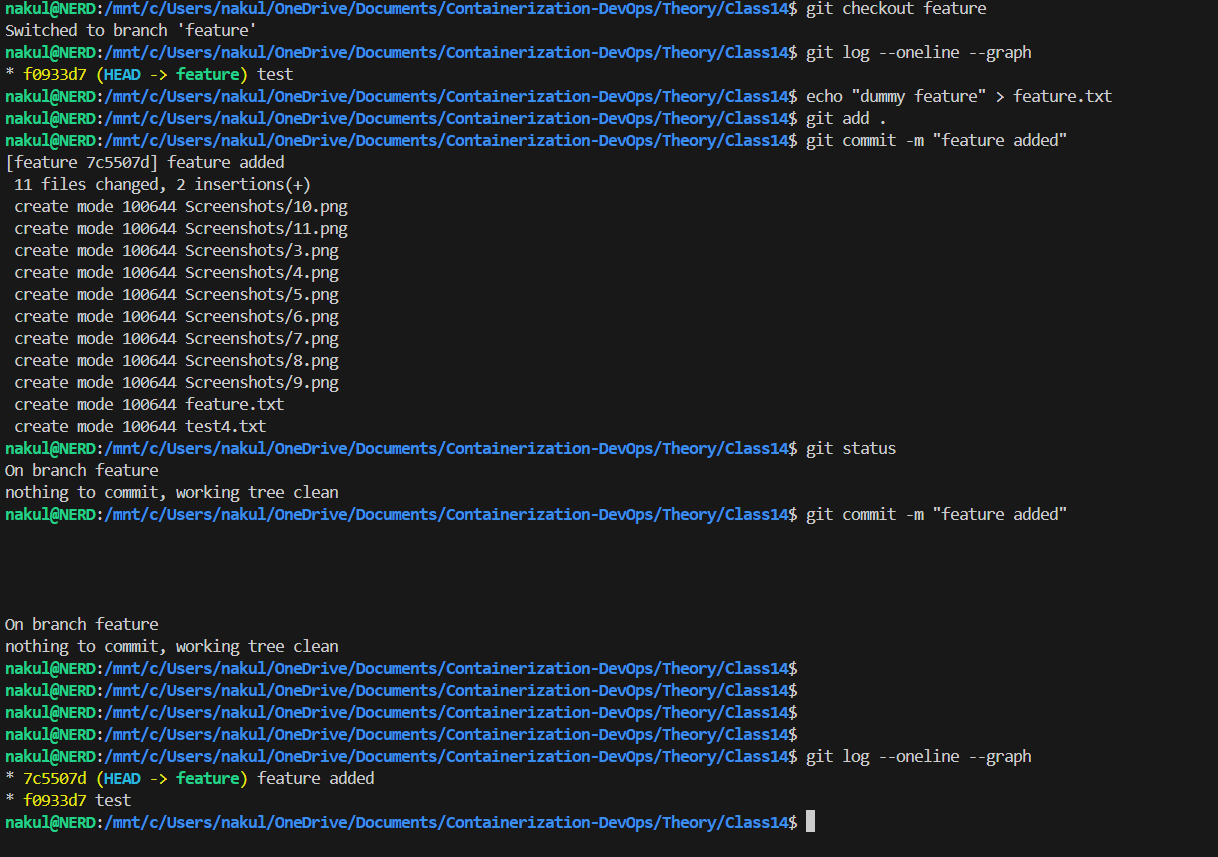Click the 'Screenshots/8.png' create mode line

click(177, 361)
